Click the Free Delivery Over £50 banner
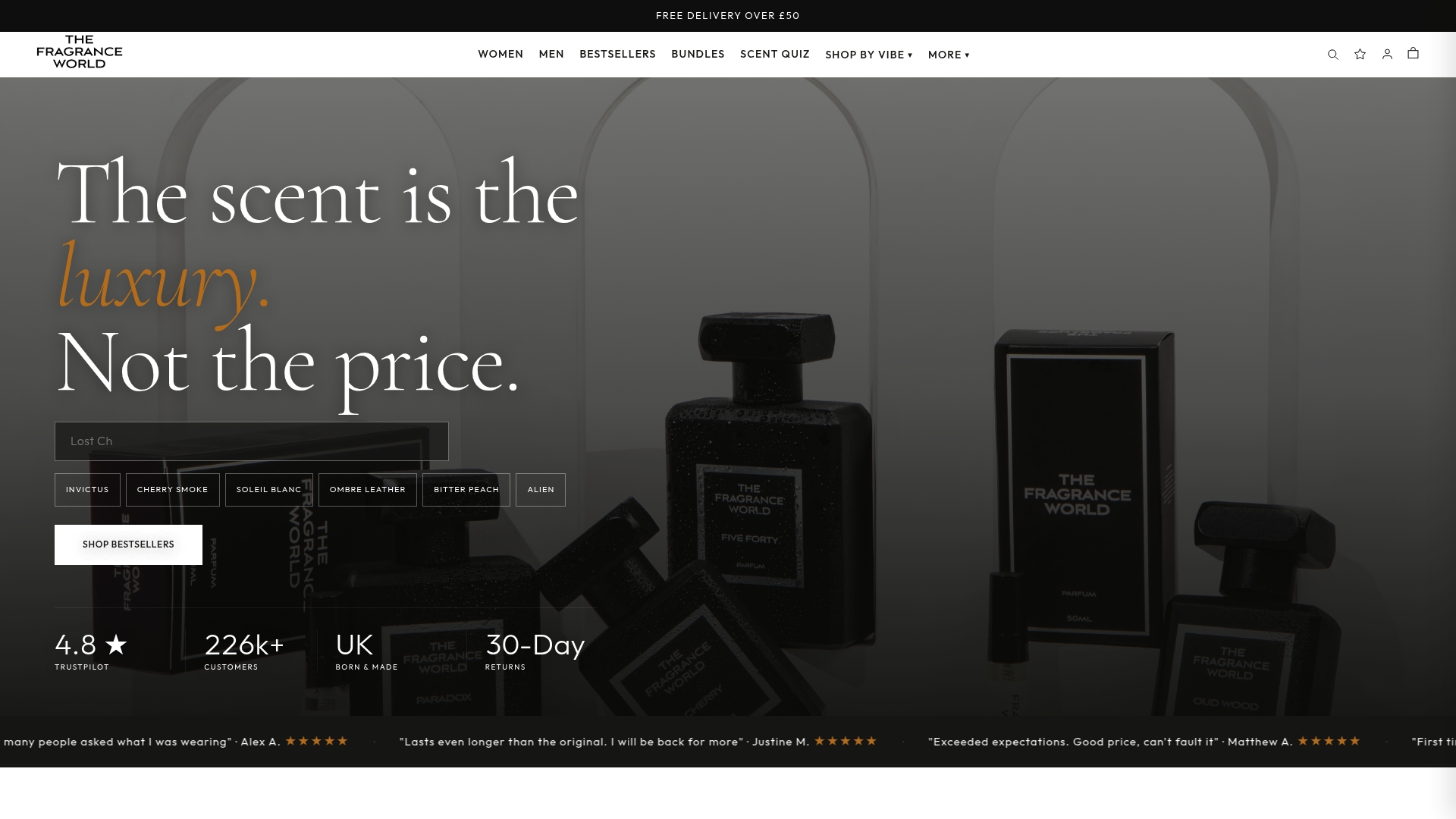This screenshot has width=1456, height=819. click(728, 16)
